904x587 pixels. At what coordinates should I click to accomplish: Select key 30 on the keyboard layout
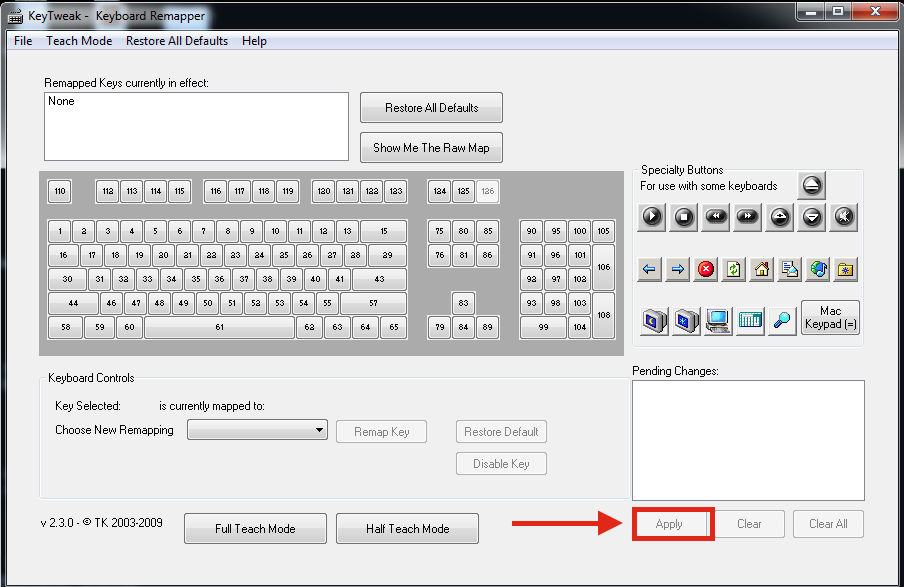click(67, 279)
